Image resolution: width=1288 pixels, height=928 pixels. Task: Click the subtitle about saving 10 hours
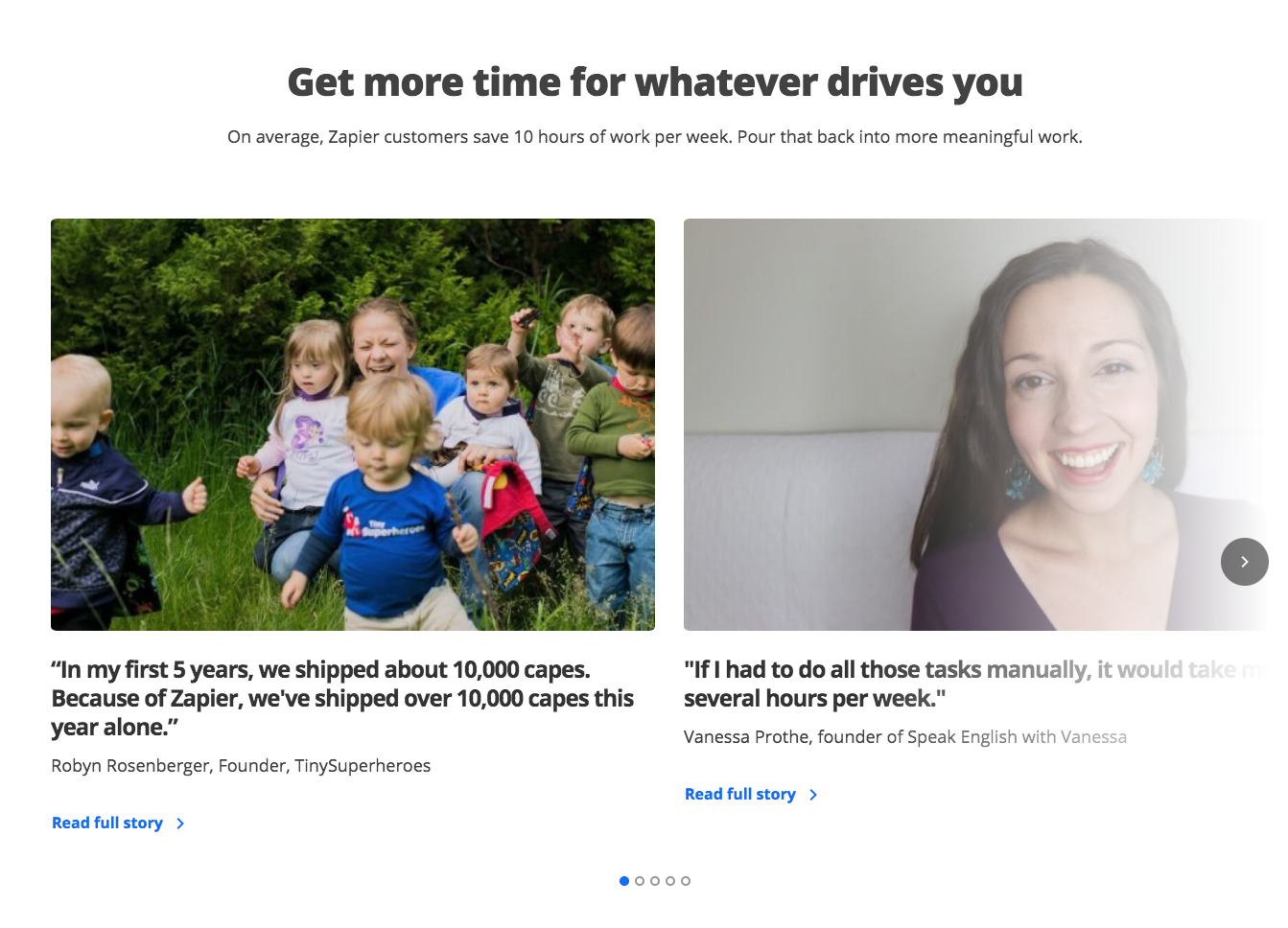point(655,137)
